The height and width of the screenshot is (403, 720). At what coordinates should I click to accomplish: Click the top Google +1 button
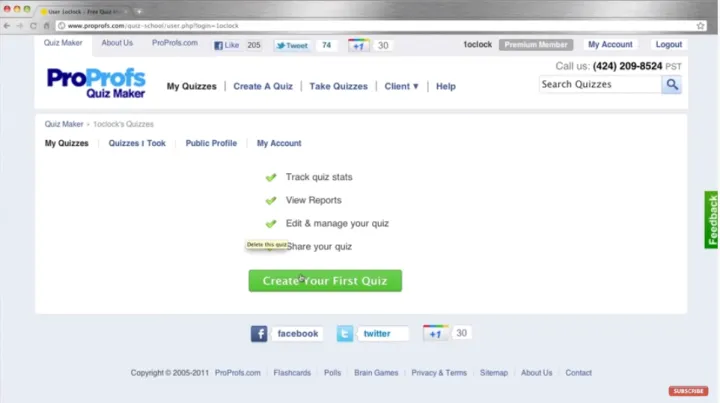[358, 45]
